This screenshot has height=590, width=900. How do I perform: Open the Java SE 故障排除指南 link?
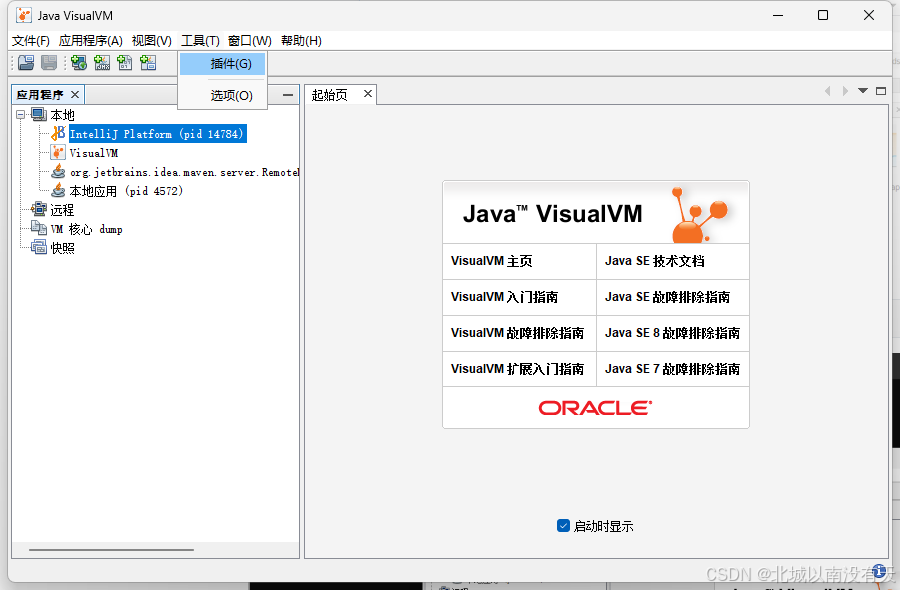pyautogui.click(x=667, y=297)
